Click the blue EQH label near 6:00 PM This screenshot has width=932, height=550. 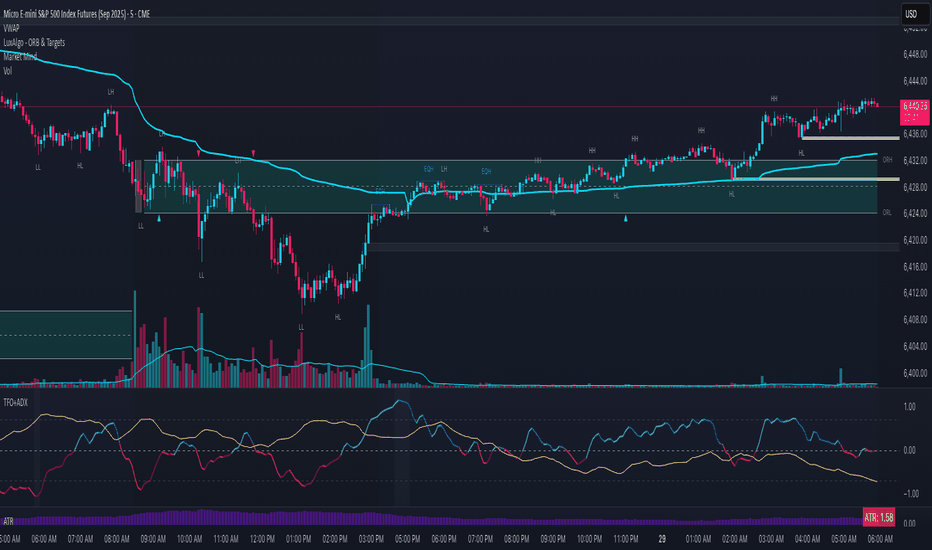click(429, 169)
